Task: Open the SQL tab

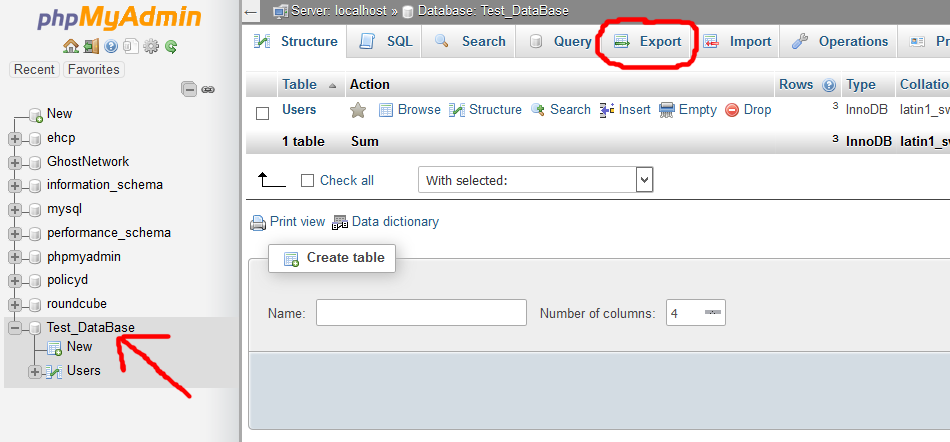Action: (x=386, y=42)
